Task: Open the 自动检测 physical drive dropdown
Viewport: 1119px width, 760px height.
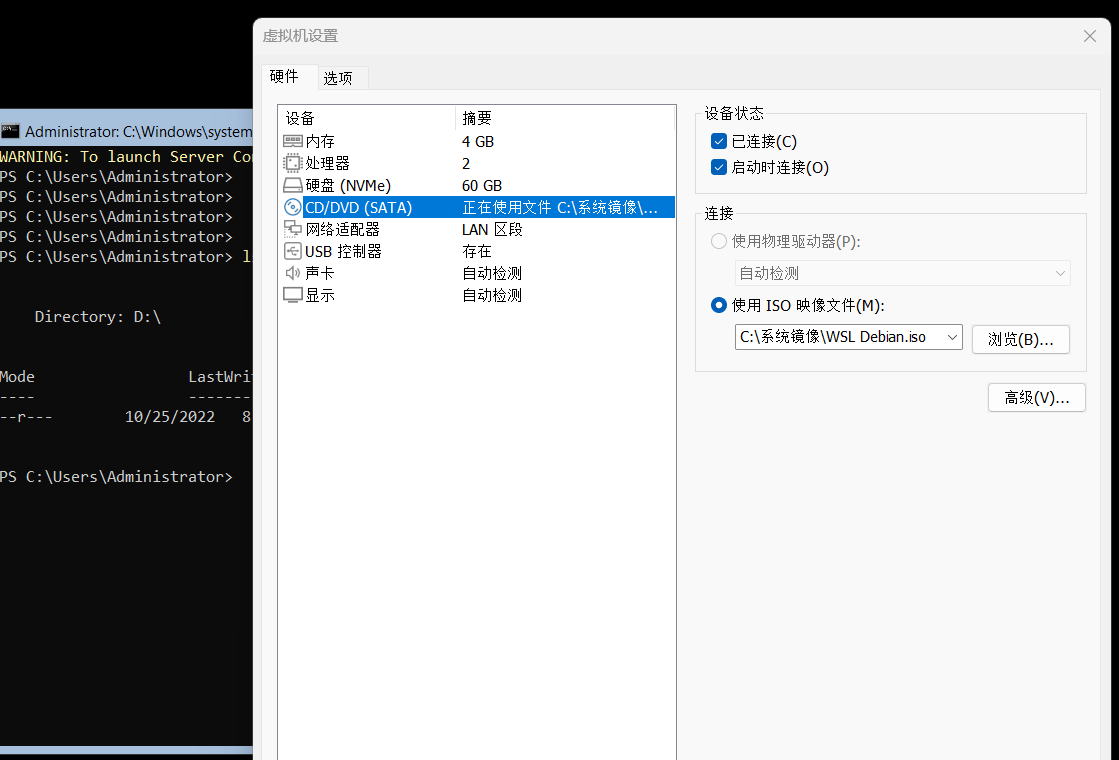Action: pos(902,273)
